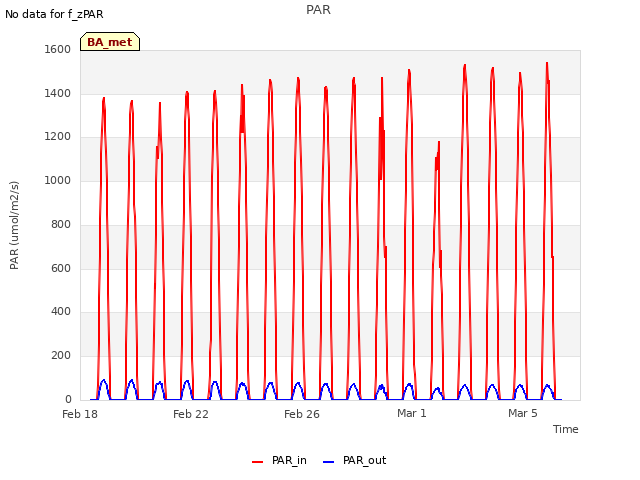The height and width of the screenshot is (480, 640).
Task: Toggle the PAR_out legend entry
Action: [354, 460]
